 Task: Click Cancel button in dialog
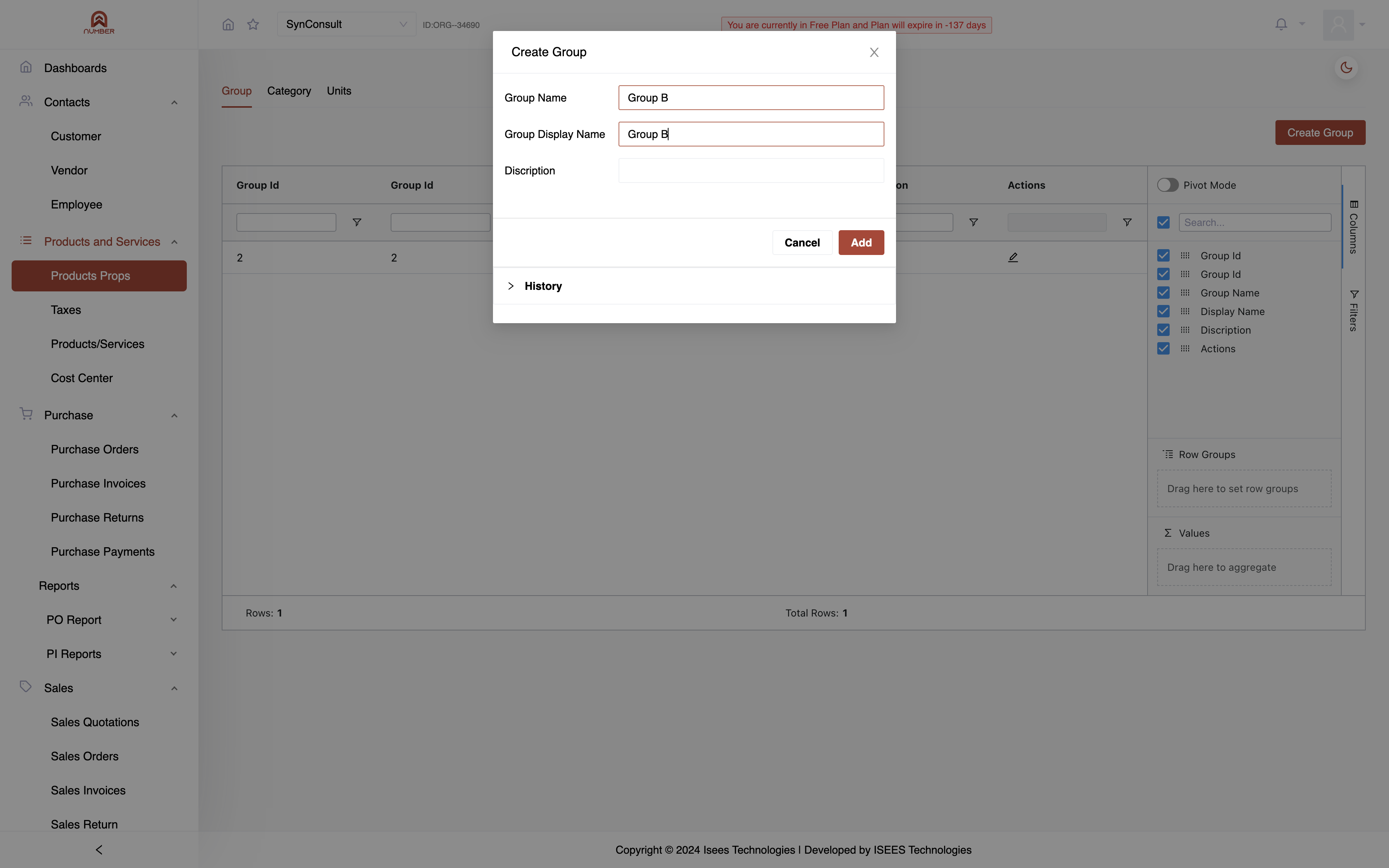coord(802,242)
